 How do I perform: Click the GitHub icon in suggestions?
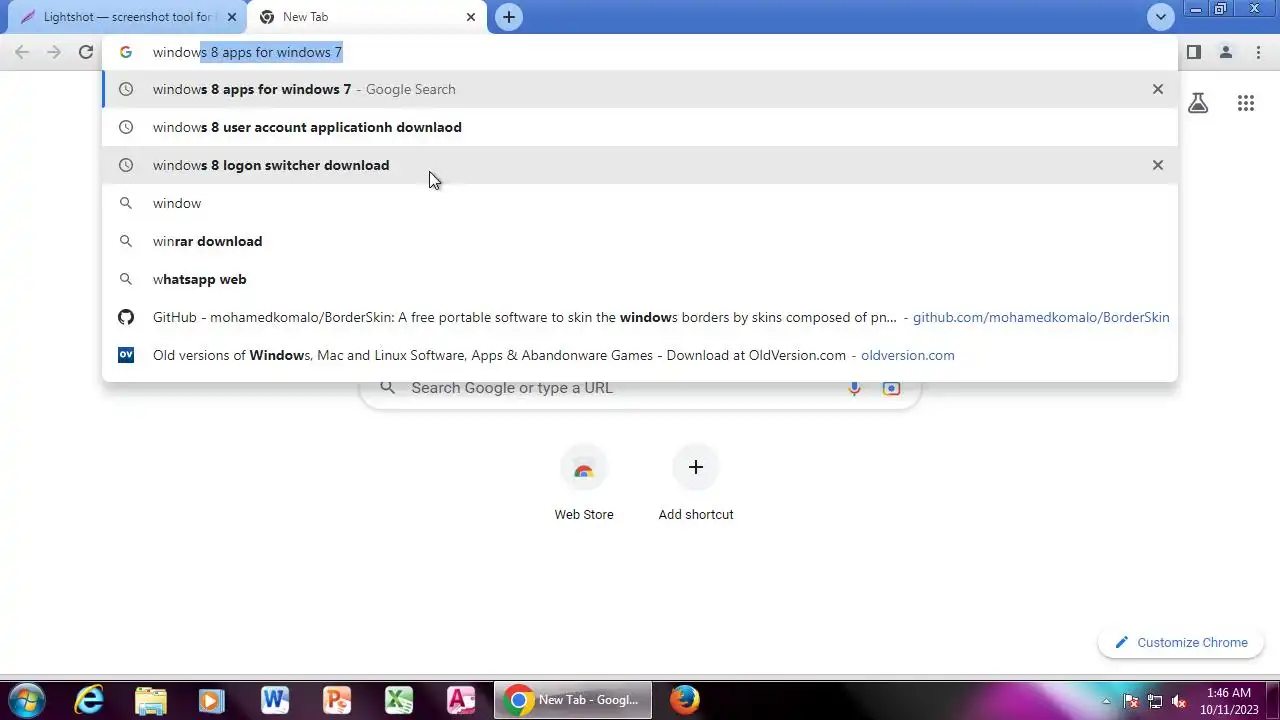[x=126, y=317]
